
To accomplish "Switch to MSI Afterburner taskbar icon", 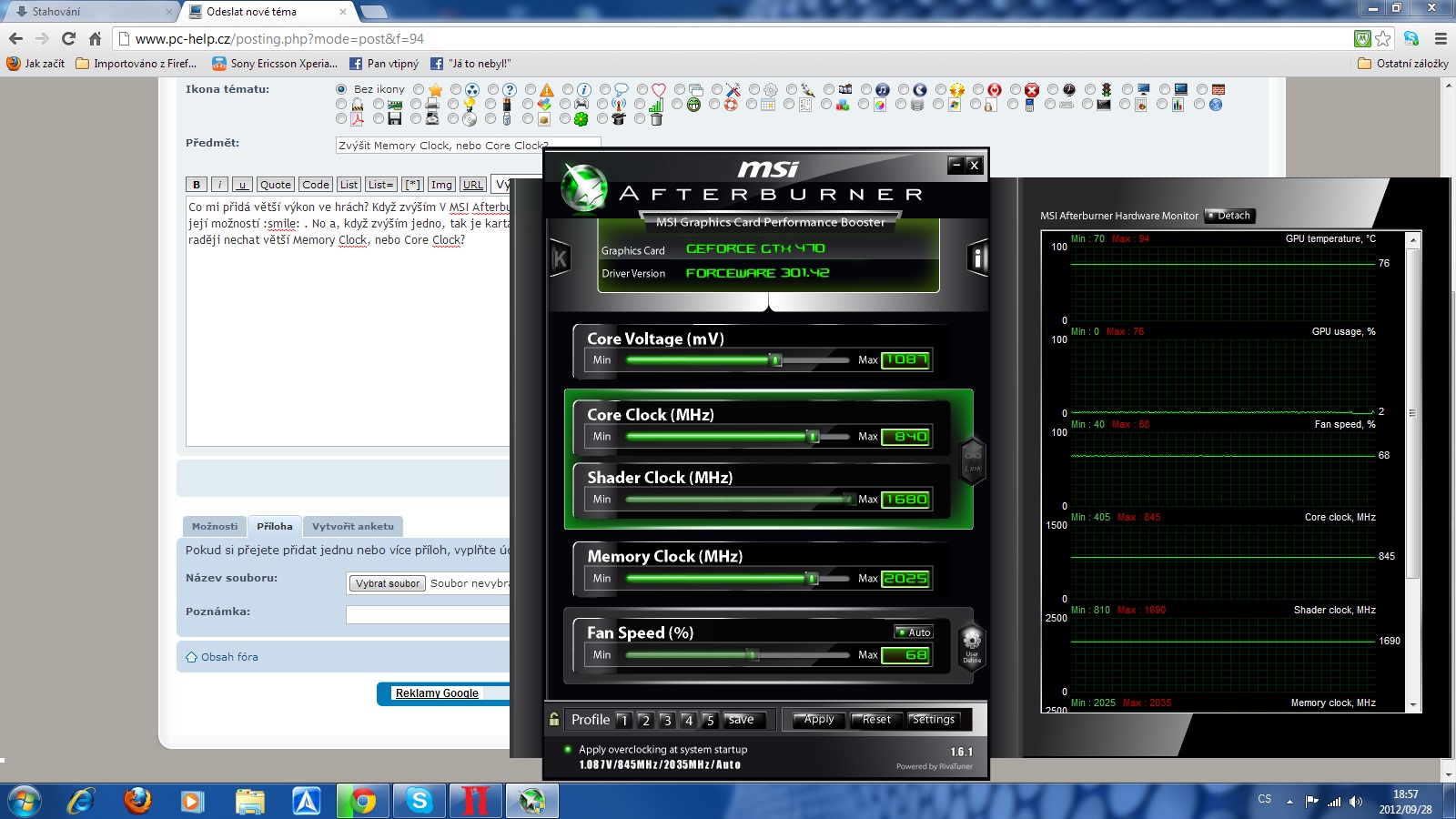I will 531,802.
